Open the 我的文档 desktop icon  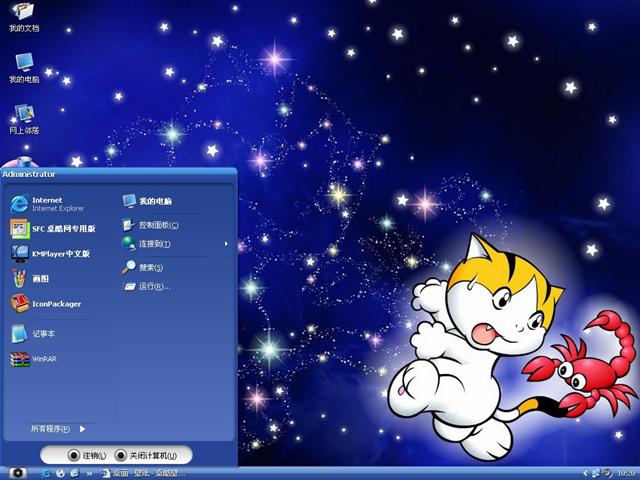point(24,16)
